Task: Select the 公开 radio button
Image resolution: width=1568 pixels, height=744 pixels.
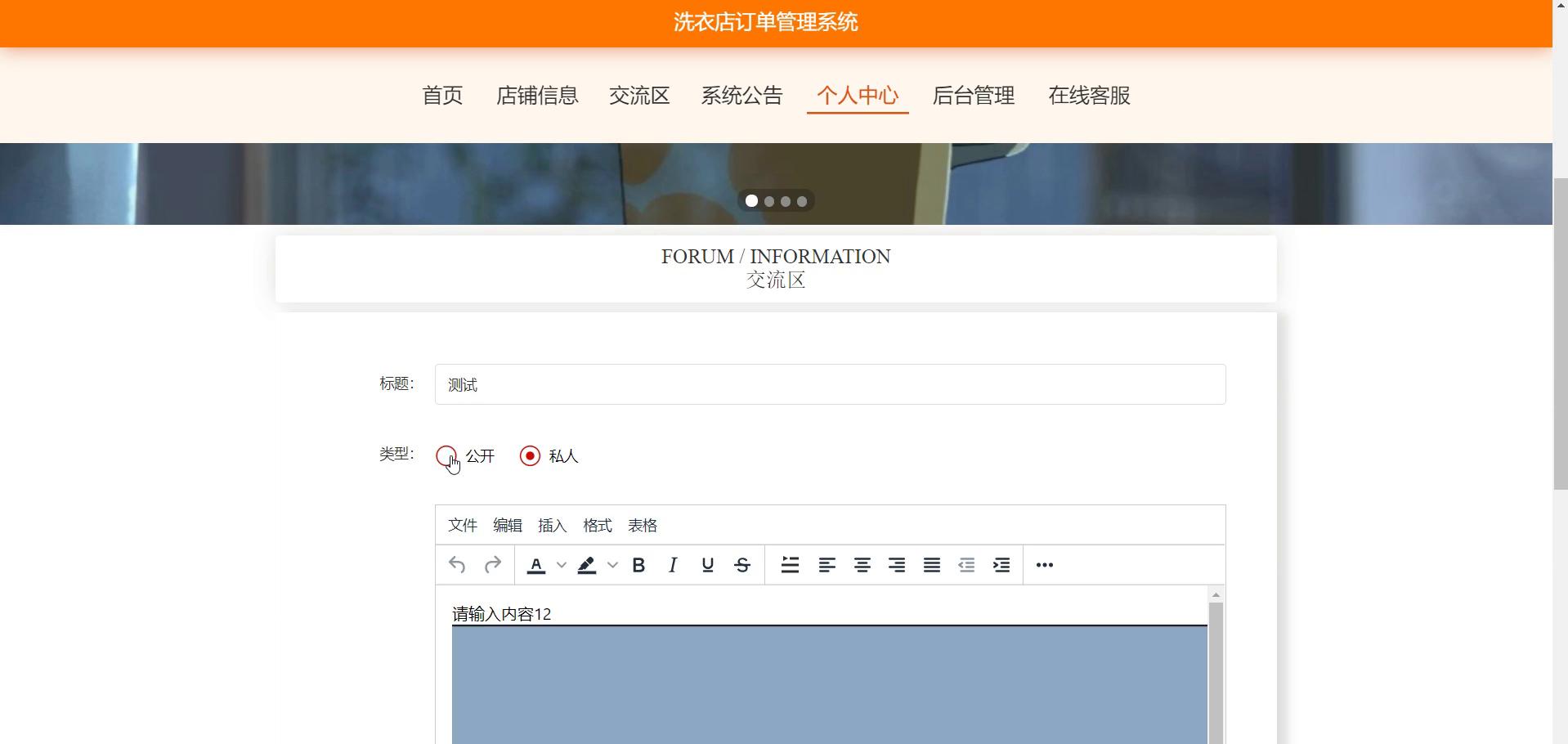Action: point(446,456)
